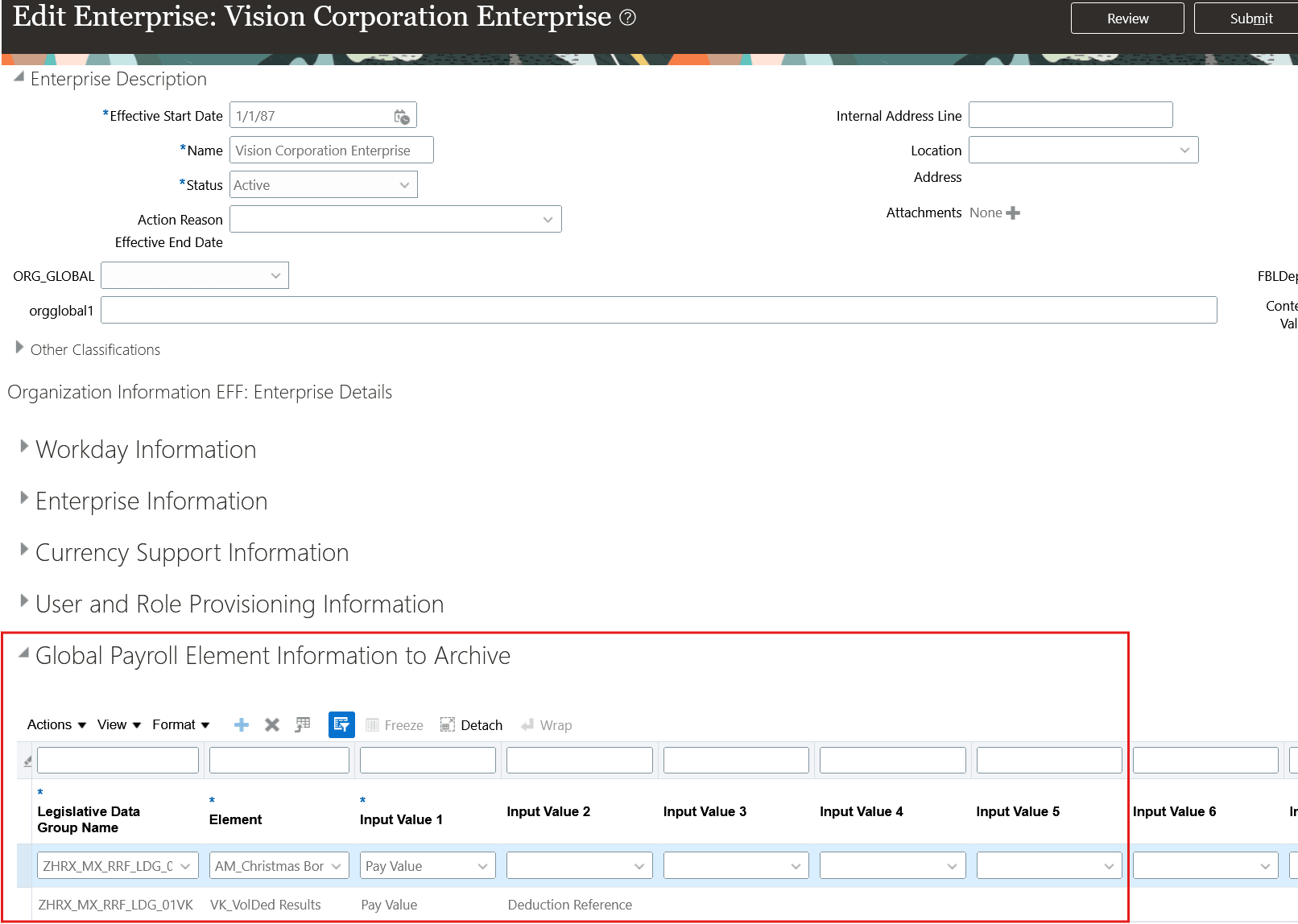
Task: Click Input Value 4 filter box
Action: pyautogui.click(x=892, y=761)
